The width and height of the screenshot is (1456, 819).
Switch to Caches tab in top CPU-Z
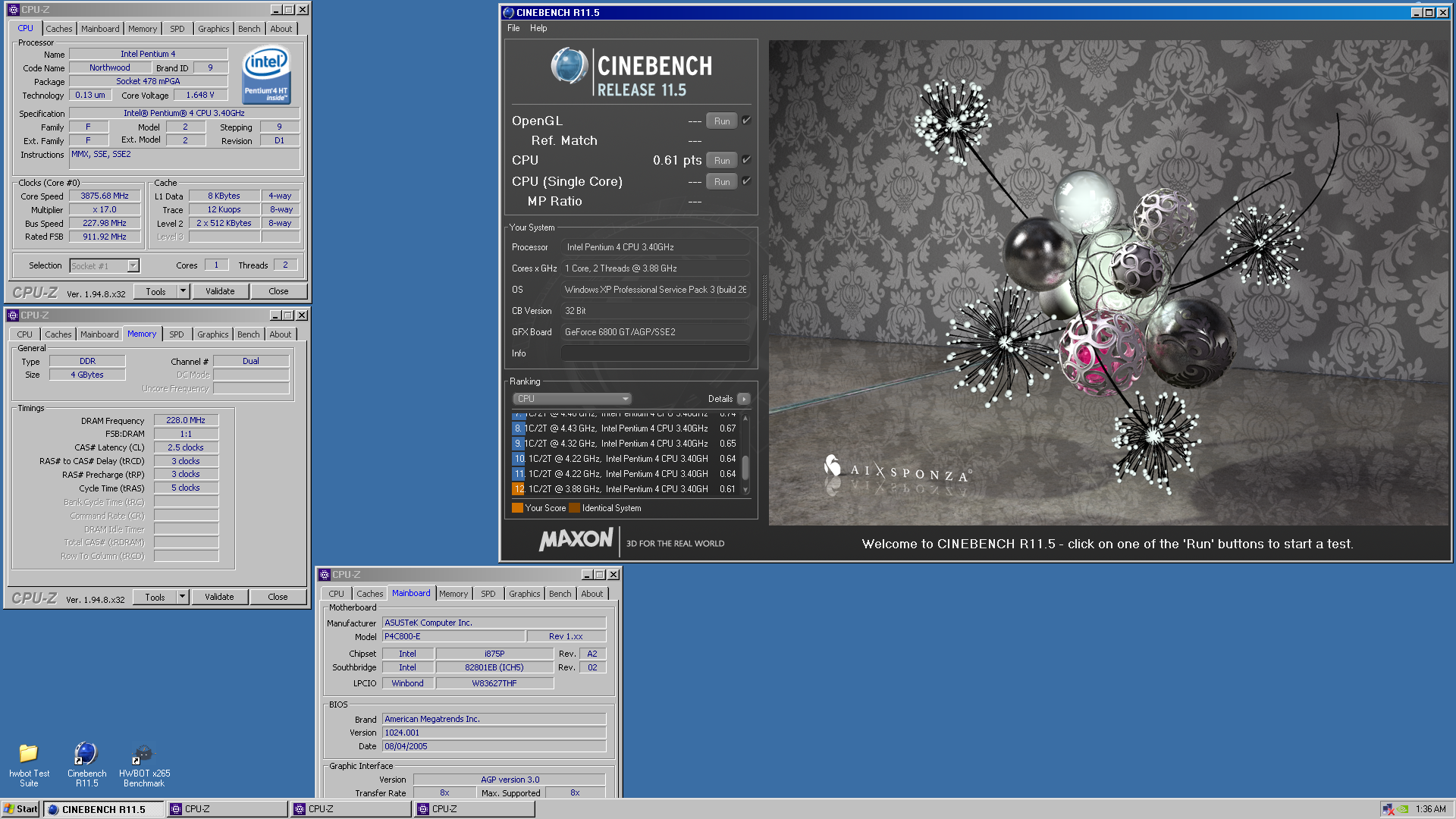click(x=59, y=29)
